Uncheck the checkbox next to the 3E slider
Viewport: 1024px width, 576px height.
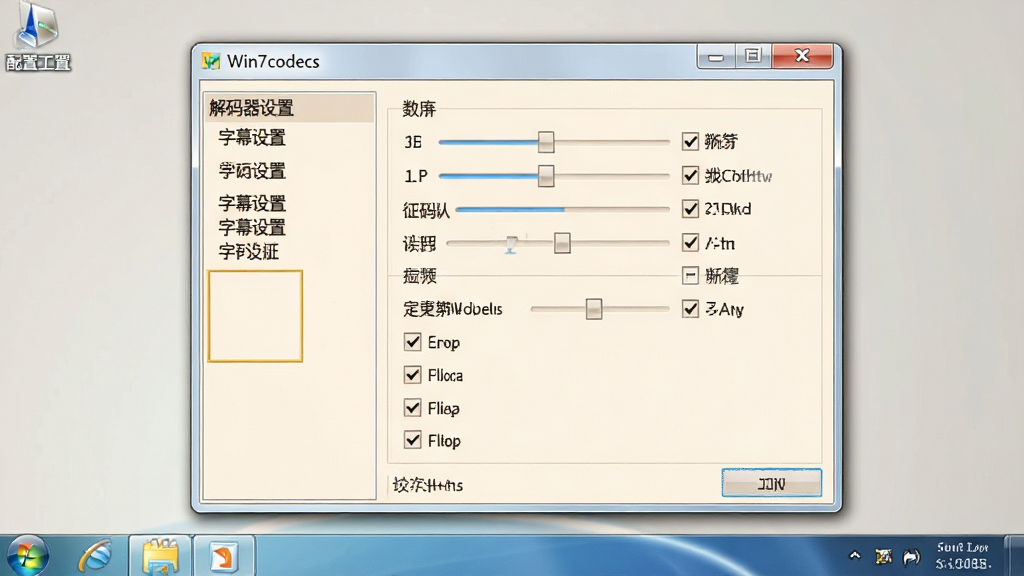690,141
